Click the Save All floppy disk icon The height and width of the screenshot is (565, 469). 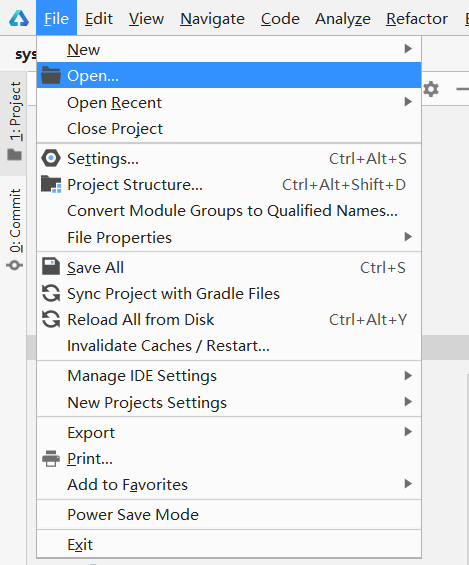click(x=51, y=267)
